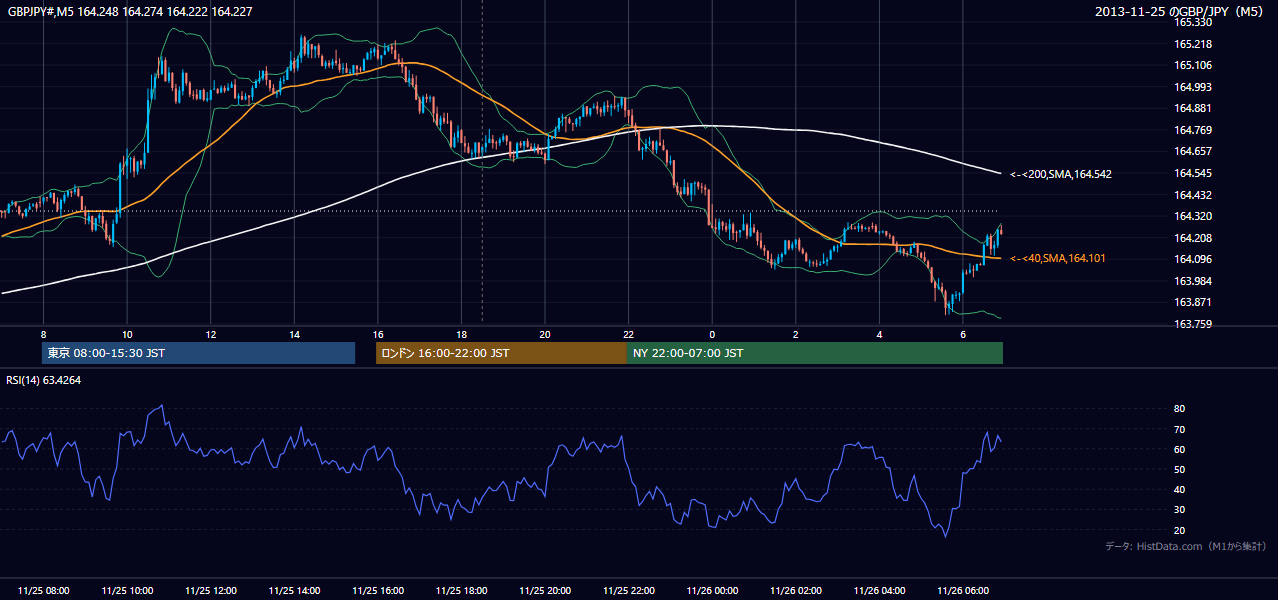This screenshot has width=1278, height=600.
Task: Click RSI scale value 40
Action: coord(1179,489)
